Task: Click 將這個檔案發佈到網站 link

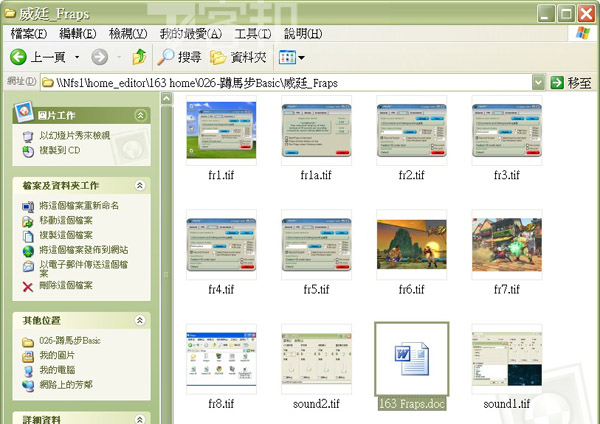Action: [x=83, y=250]
